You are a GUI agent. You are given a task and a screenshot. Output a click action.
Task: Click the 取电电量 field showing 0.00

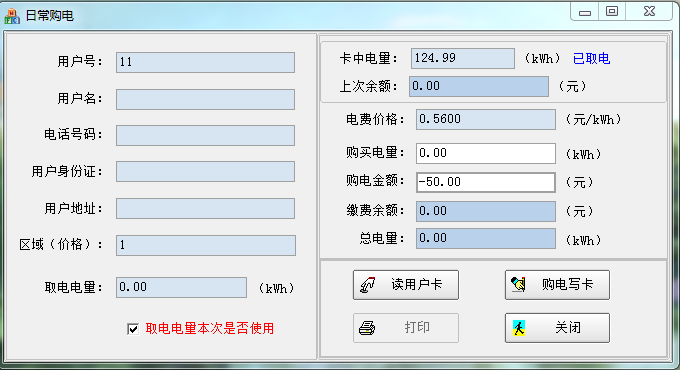point(181,288)
